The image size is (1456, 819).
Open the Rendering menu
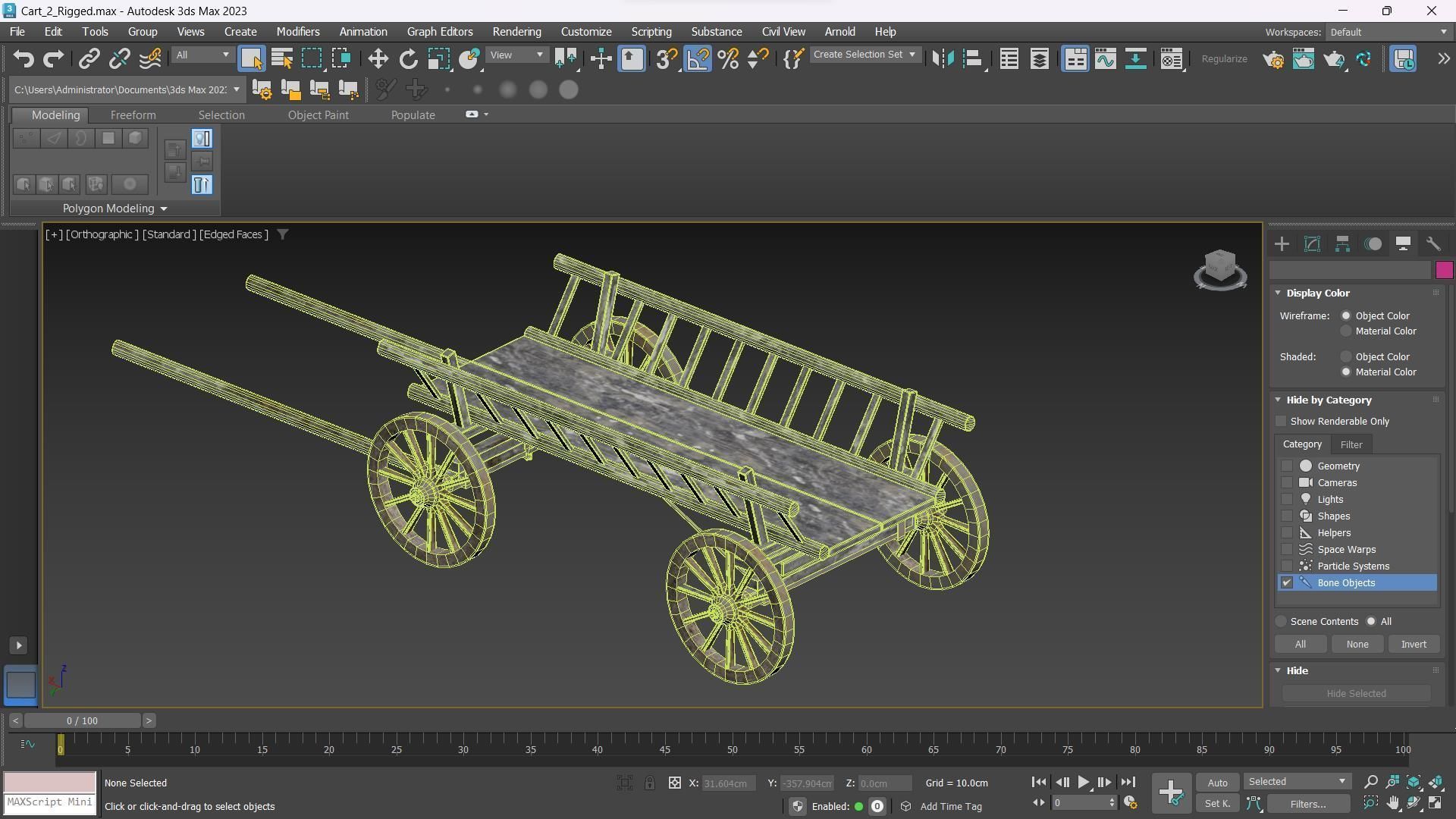tap(516, 32)
